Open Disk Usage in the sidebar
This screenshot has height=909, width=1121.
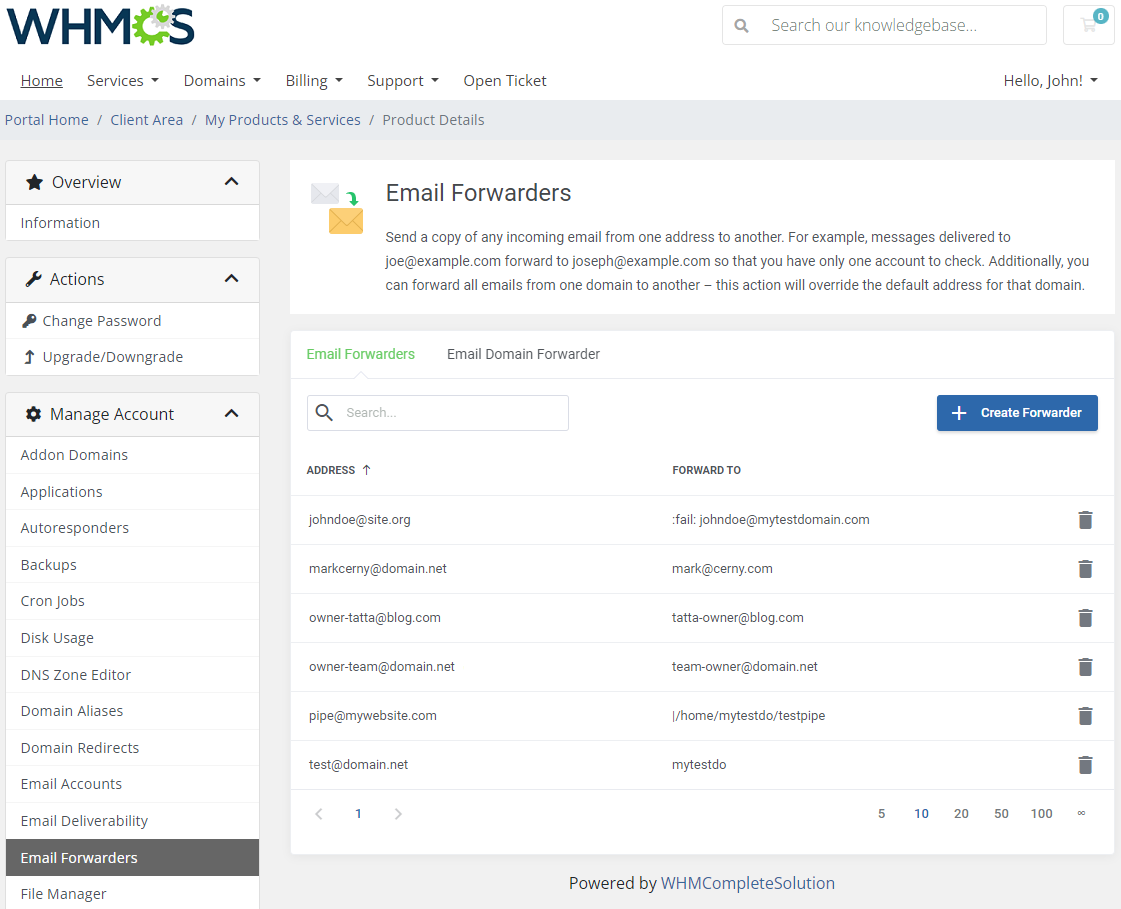tap(132, 638)
